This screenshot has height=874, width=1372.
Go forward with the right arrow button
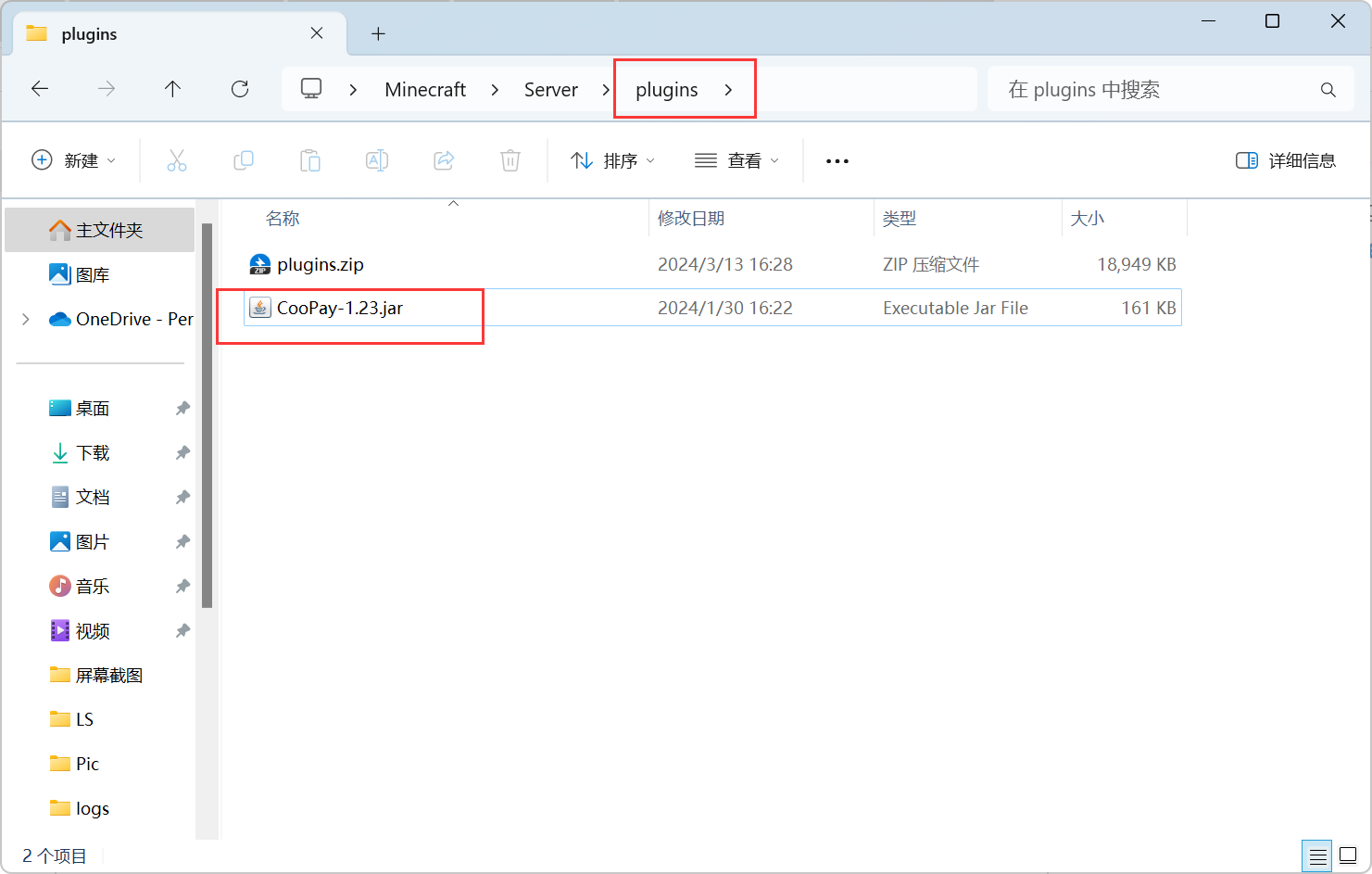(x=107, y=89)
